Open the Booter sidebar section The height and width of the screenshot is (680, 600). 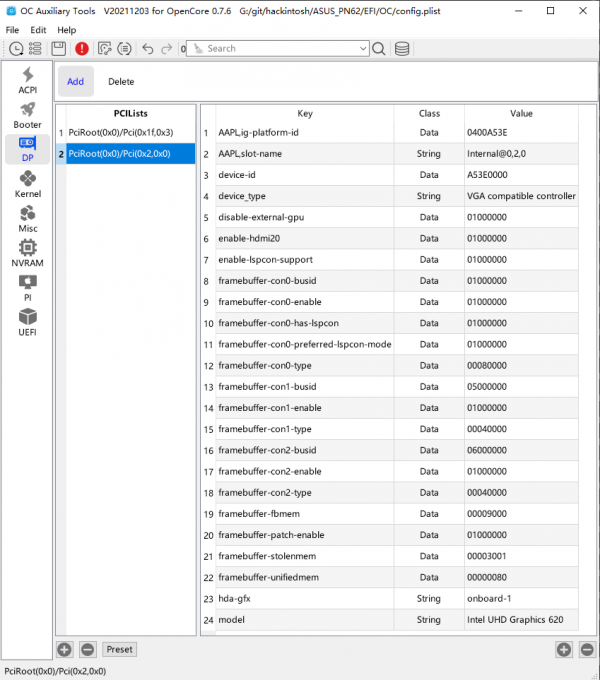28,115
